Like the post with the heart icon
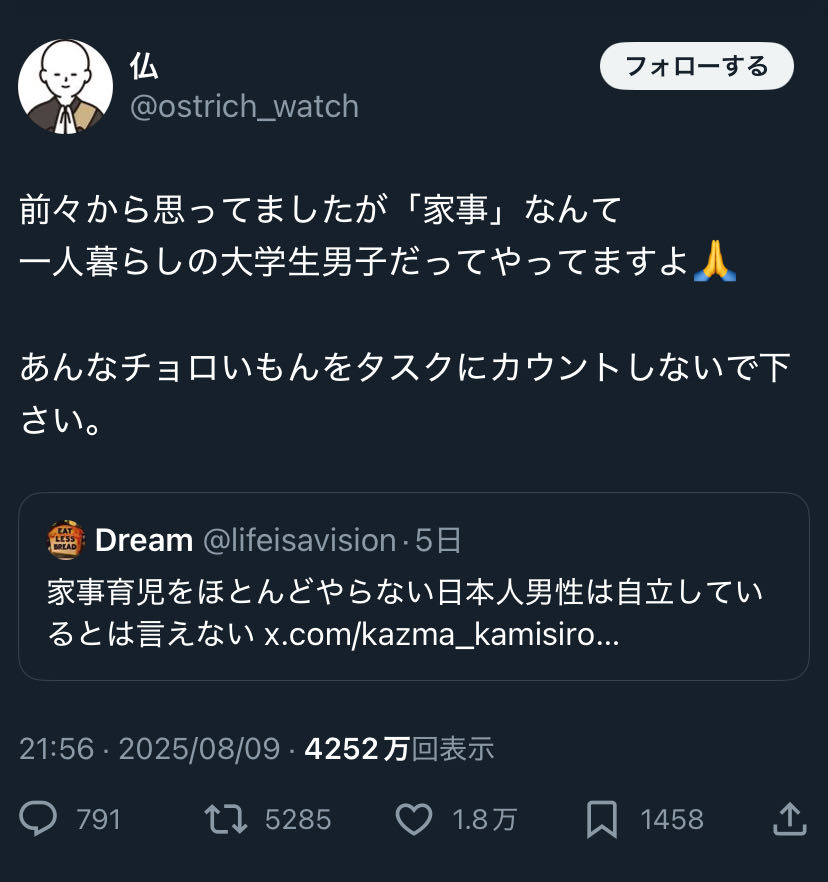This screenshot has width=828, height=882. pos(414,819)
